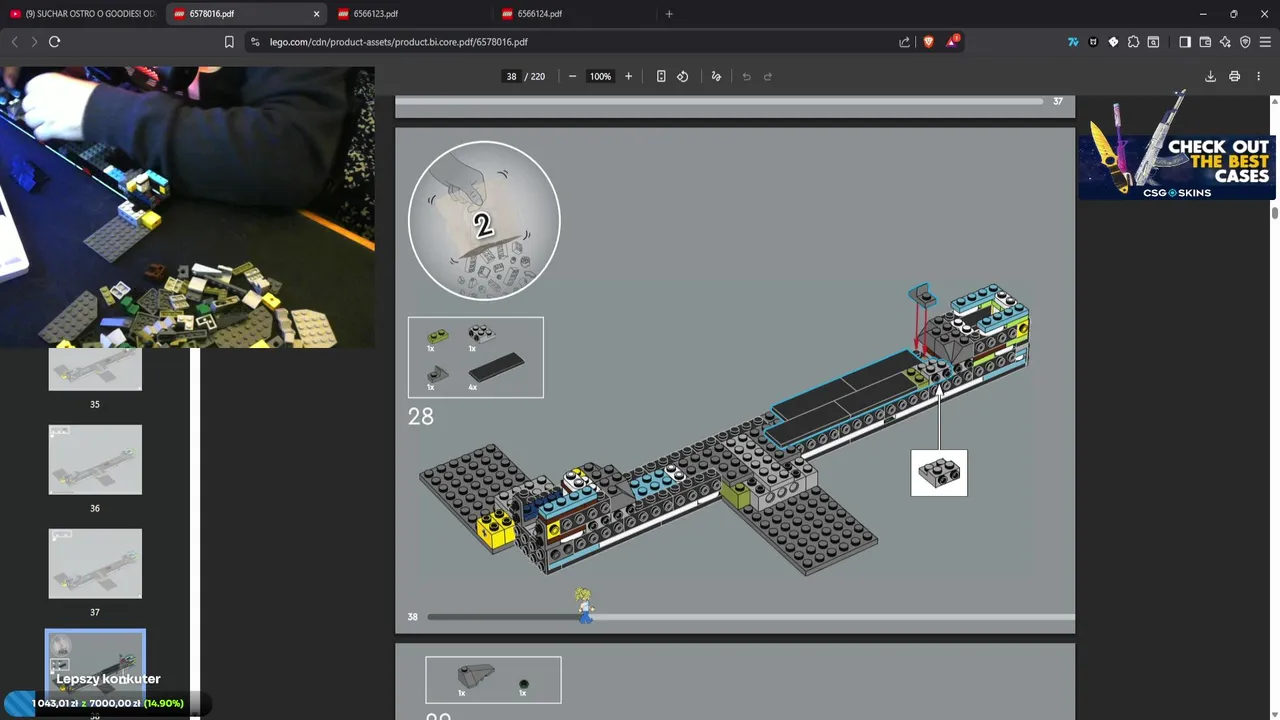Print the PDF document
Viewport: 1280px width, 720px height.
click(1235, 76)
